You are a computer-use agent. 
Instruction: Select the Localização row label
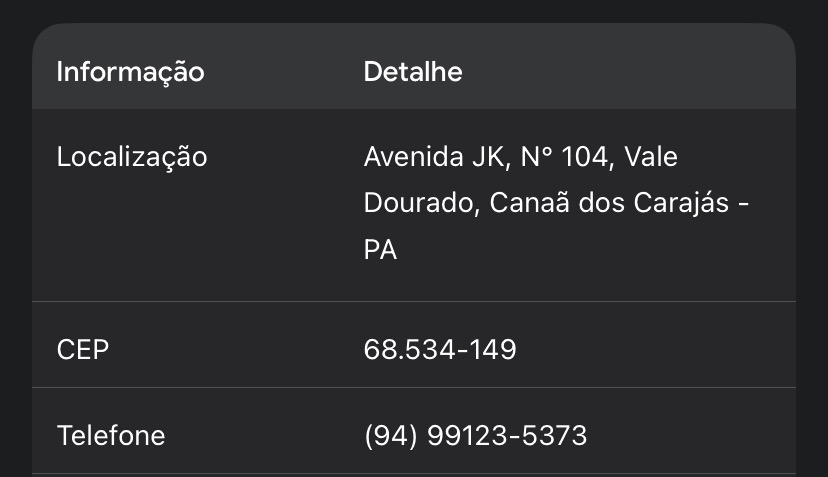132,157
